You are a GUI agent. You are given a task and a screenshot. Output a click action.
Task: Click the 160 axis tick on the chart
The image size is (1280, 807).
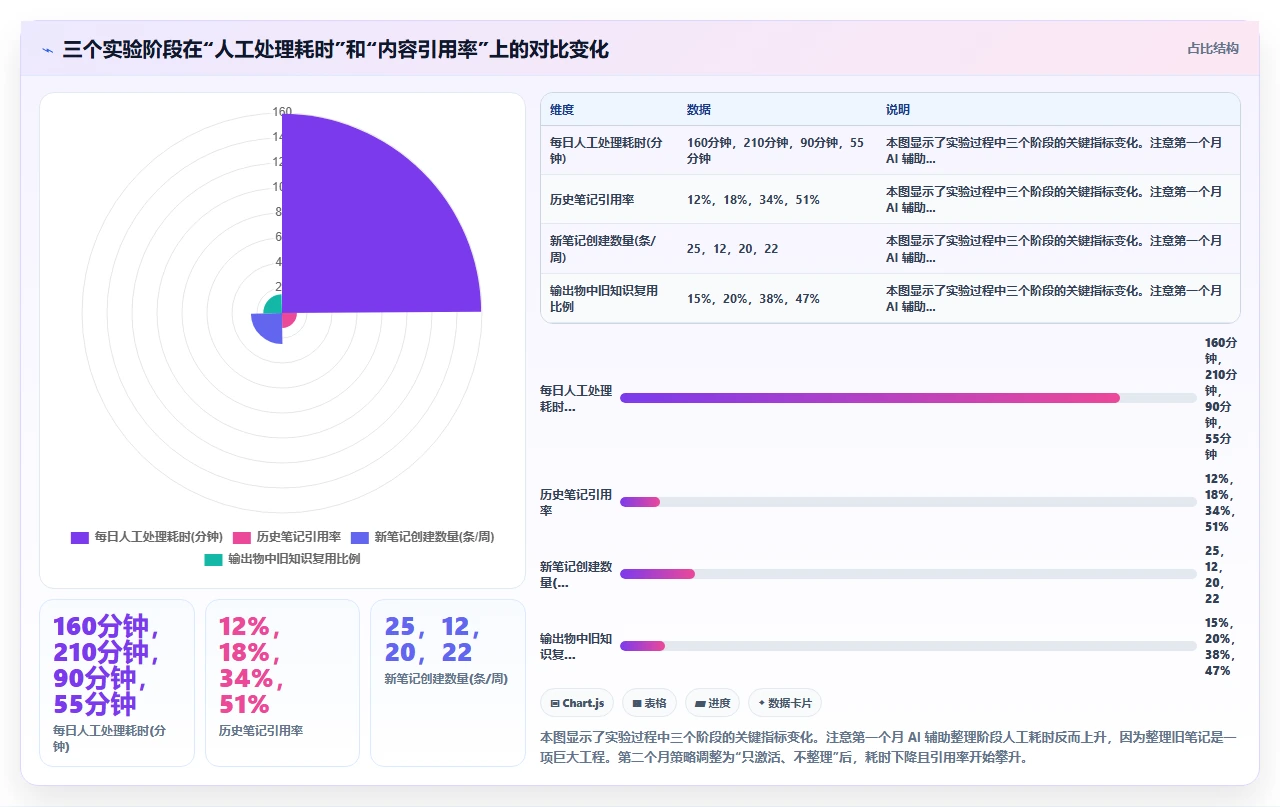tap(282, 112)
